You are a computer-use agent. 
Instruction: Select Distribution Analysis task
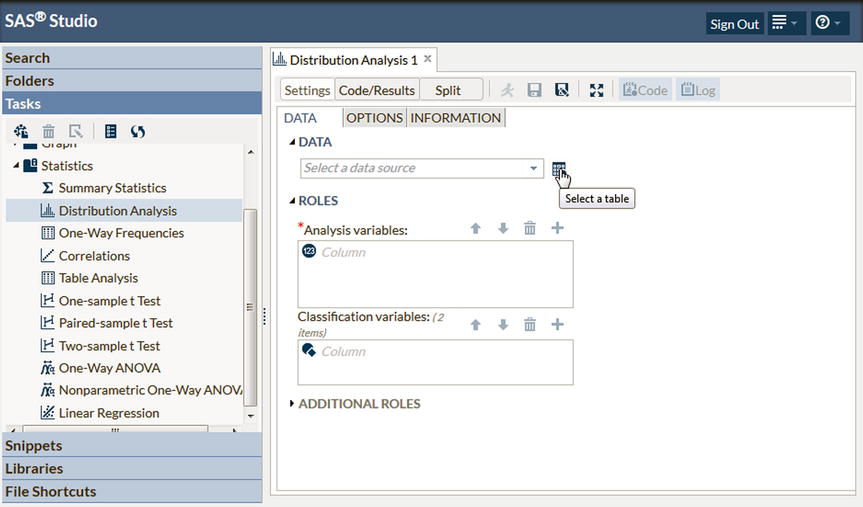click(118, 211)
